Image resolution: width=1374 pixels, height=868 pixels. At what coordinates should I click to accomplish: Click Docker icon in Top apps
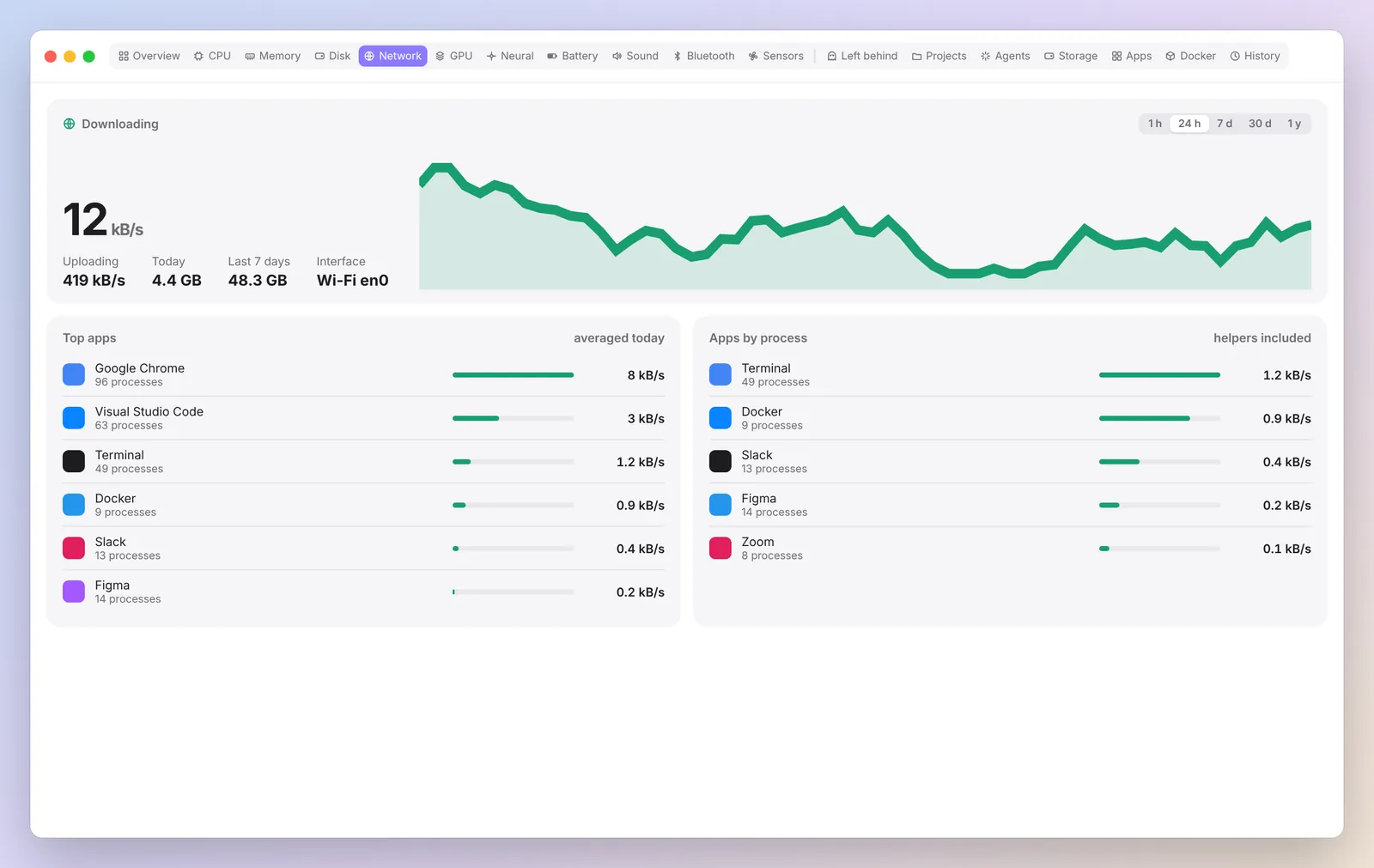pyautogui.click(x=74, y=505)
